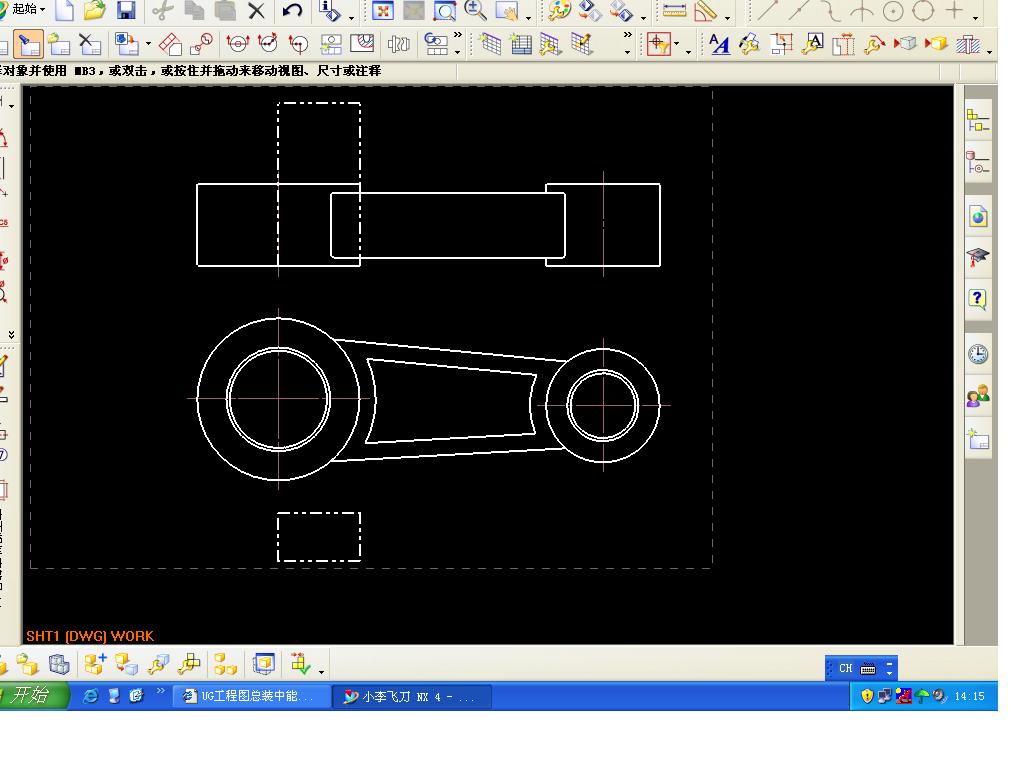The image size is (1024, 768).
Task: Select the Pan hand tool
Action: [507, 10]
